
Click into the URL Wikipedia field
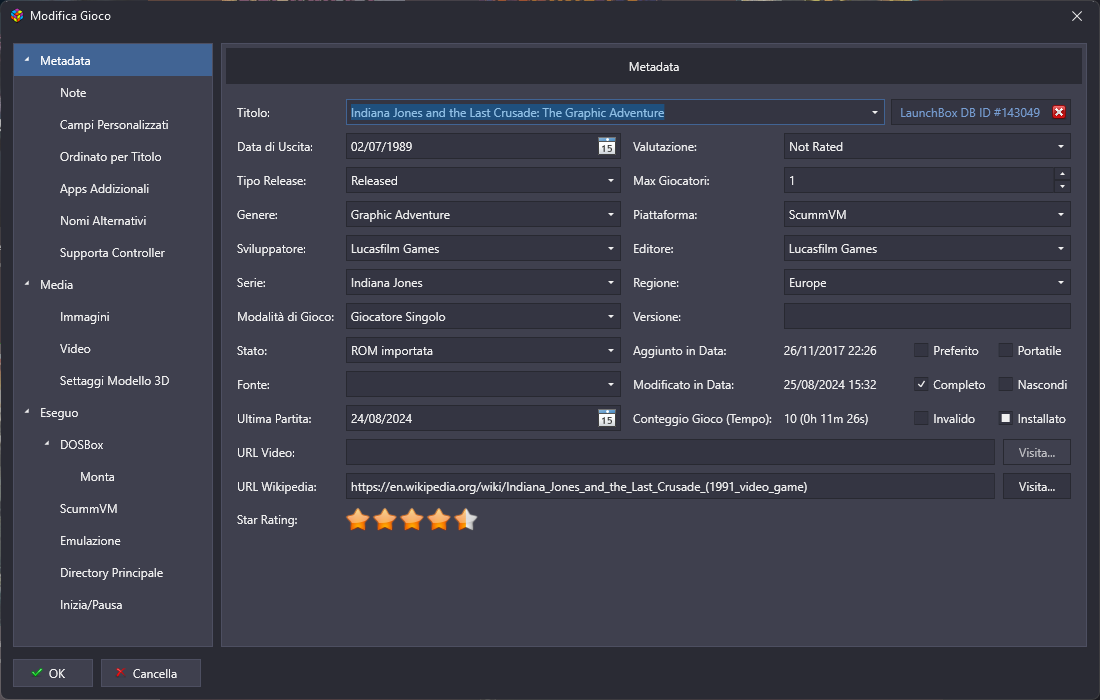point(670,486)
